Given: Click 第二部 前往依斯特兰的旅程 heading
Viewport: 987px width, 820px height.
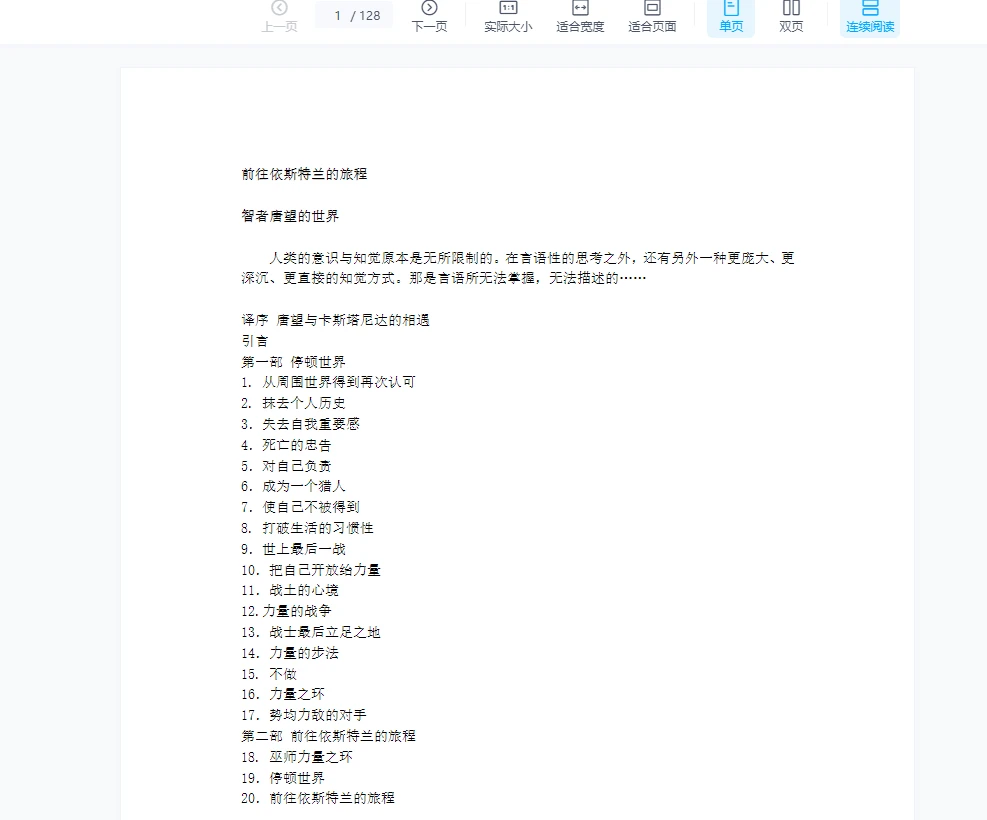Looking at the screenshot, I should pyautogui.click(x=329, y=736).
